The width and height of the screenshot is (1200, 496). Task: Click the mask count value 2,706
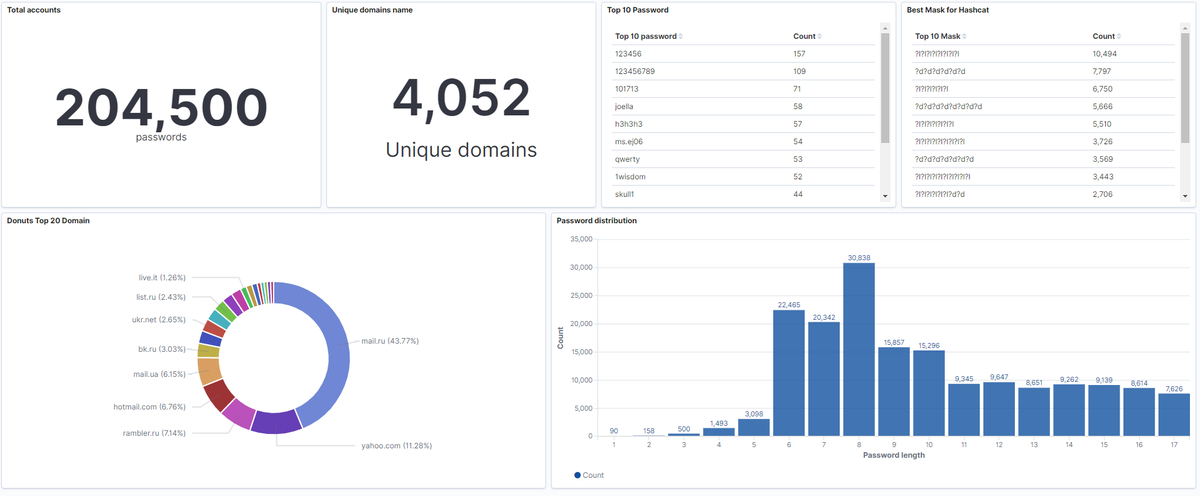pos(1102,194)
